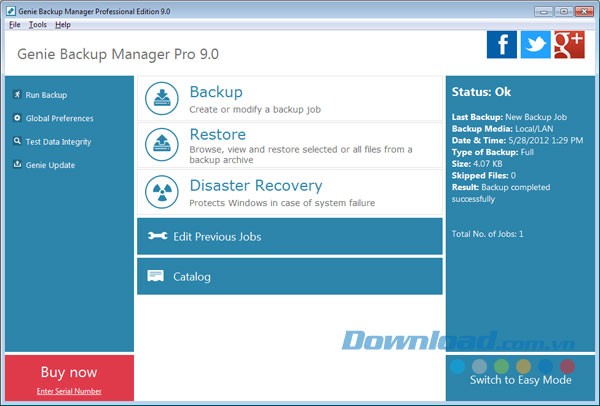This screenshot has width=600, height=406.
Task: Open the Google Plus icon
Action: [x=569, y=45]
